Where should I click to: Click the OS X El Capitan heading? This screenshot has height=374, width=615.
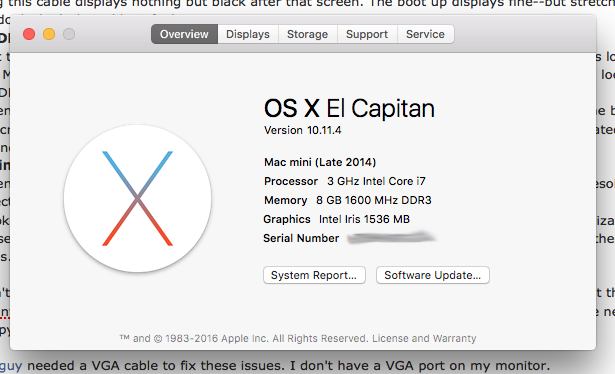[x=349, y=108]
